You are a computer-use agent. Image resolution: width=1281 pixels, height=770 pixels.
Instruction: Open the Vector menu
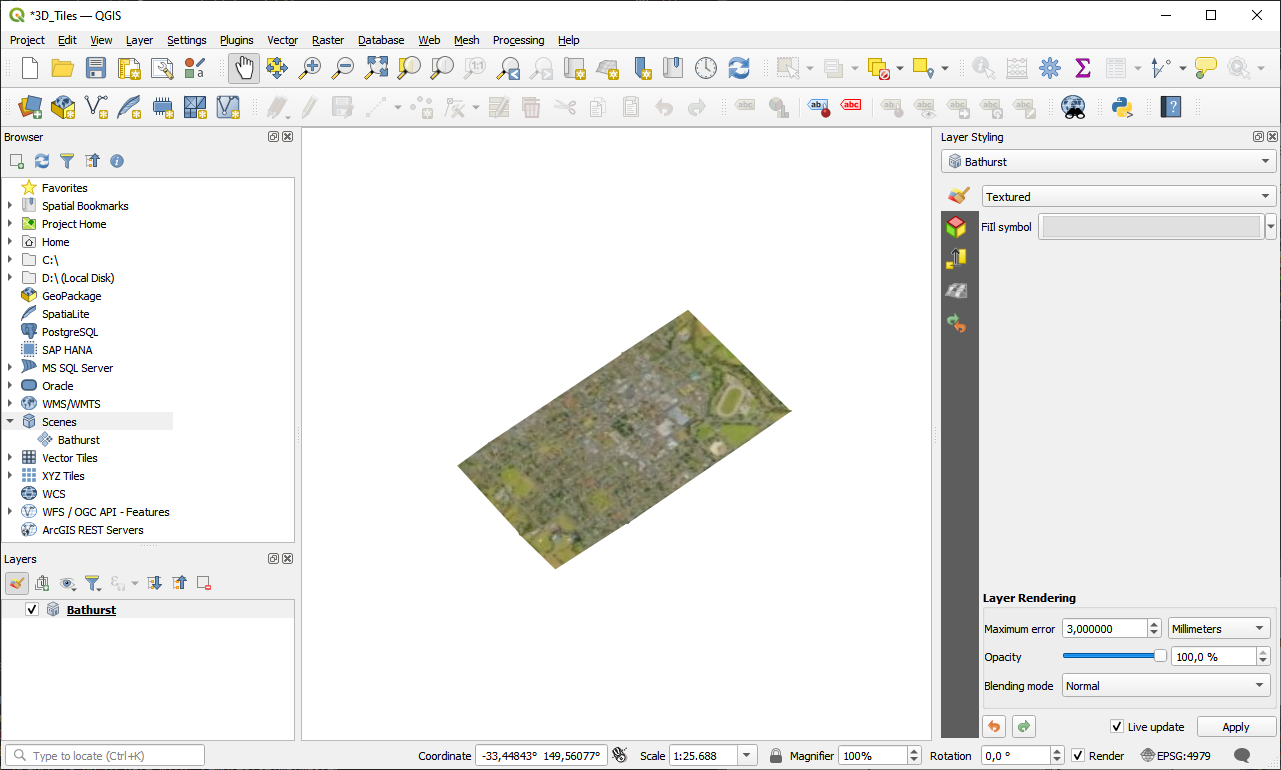[x=282, y=40]
